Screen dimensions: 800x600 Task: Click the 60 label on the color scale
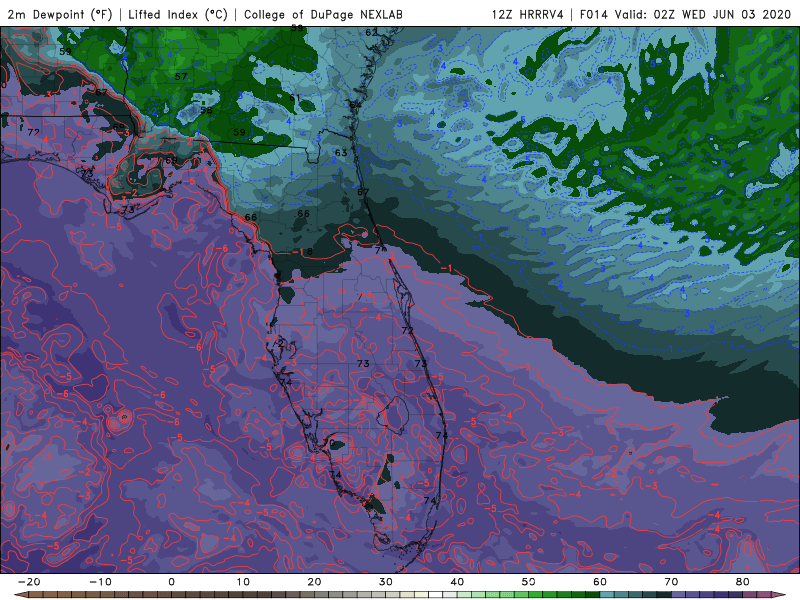coord(600,582)
